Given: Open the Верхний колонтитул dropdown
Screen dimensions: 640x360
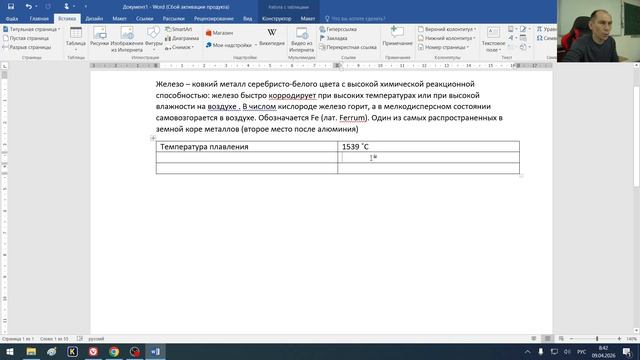Looking at the screenshot, I should (447, 29).
